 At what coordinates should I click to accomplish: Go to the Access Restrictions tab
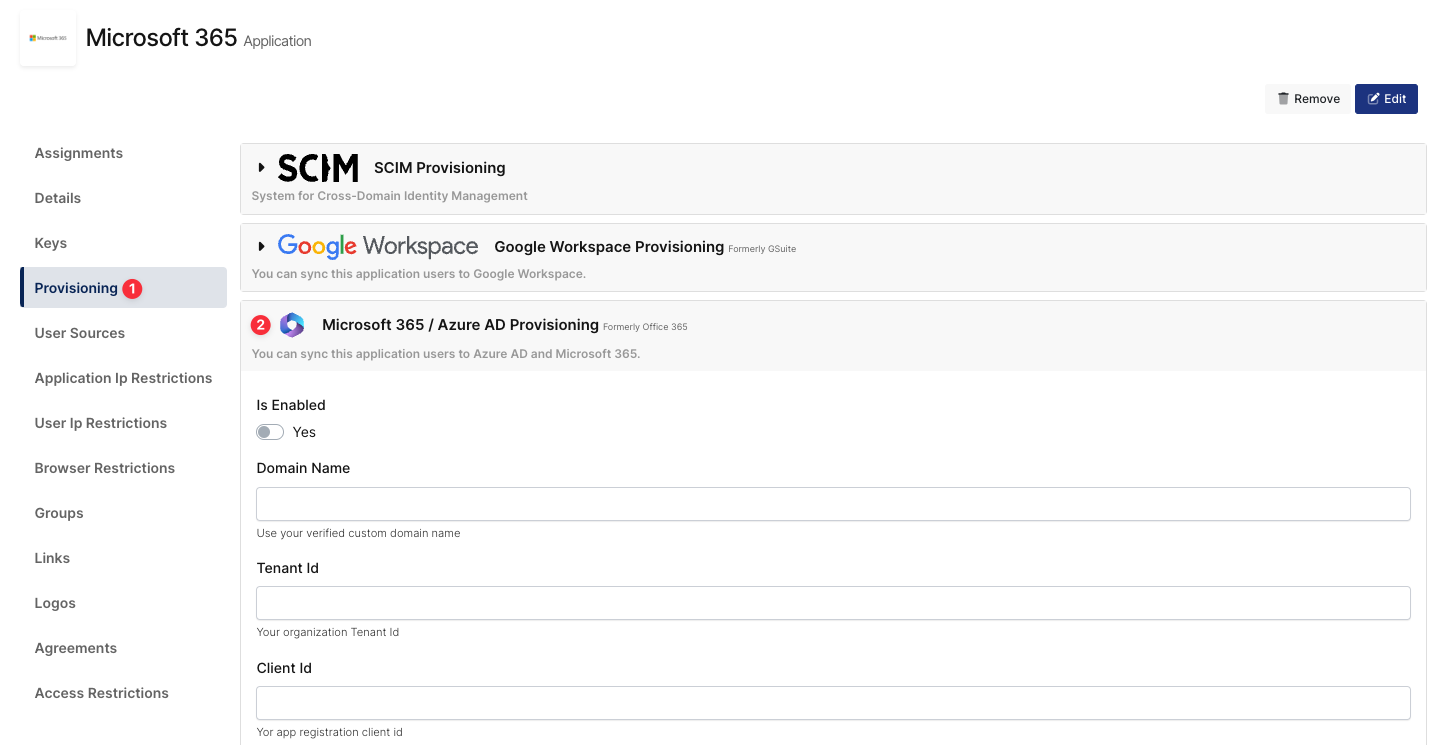coord(101,693)
